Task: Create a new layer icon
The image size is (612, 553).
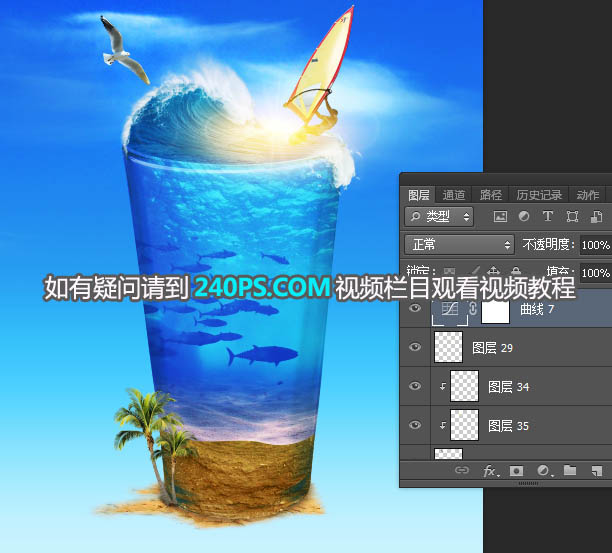Action: [597, 471]
